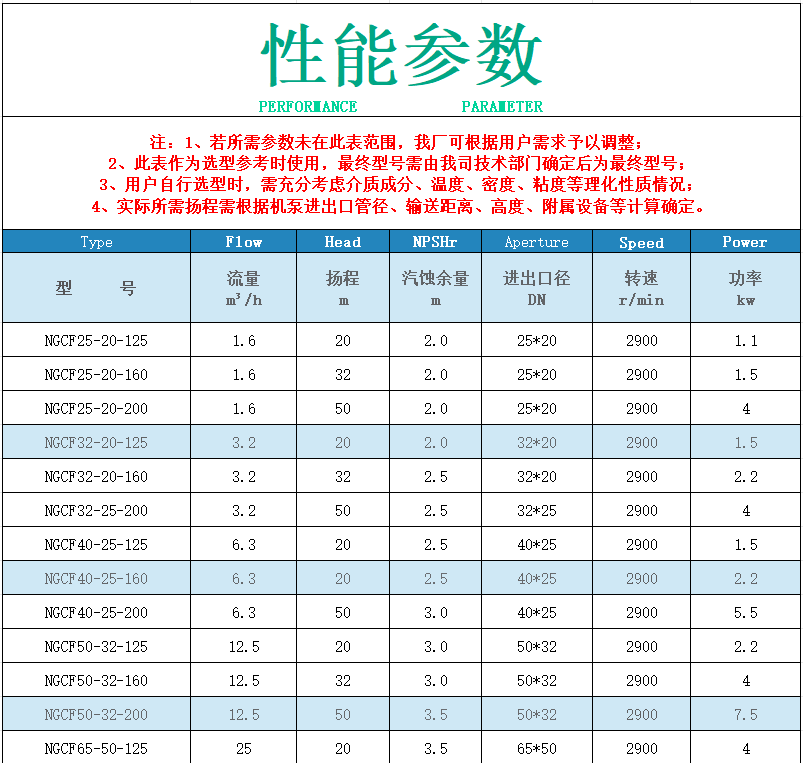Screen dimensions: 803x763
Task: Select the 7.5 power value cell
Action: tap(745, 715)
